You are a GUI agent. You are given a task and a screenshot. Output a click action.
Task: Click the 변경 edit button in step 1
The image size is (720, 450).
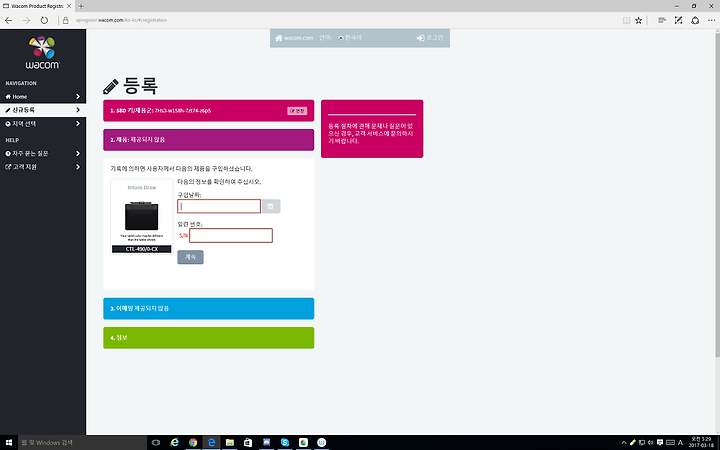(297, 111)
